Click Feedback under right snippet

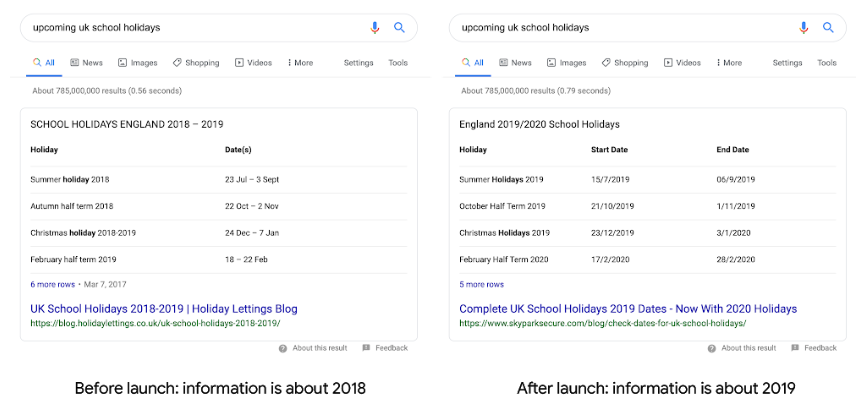point(814,348)
